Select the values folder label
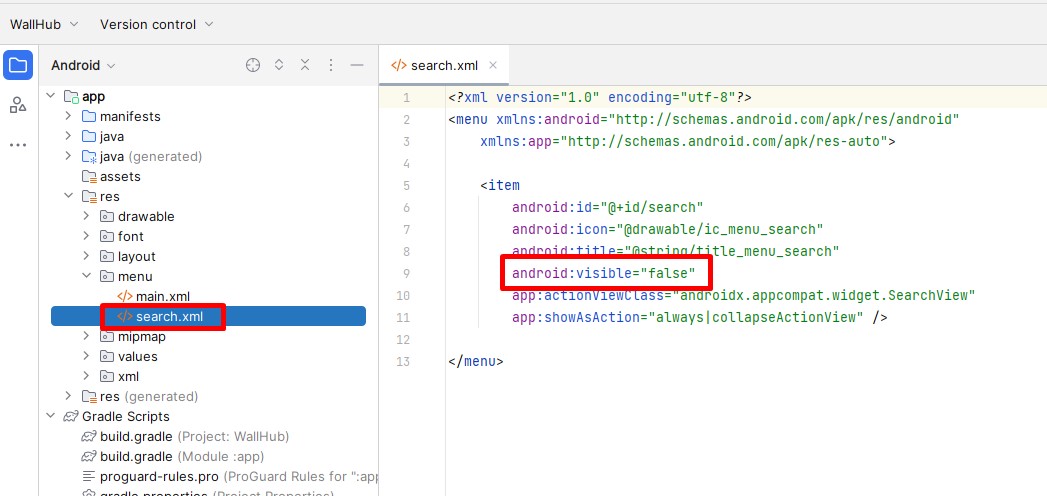Viewport: 1047px width, 496px height. pos(138,356)
